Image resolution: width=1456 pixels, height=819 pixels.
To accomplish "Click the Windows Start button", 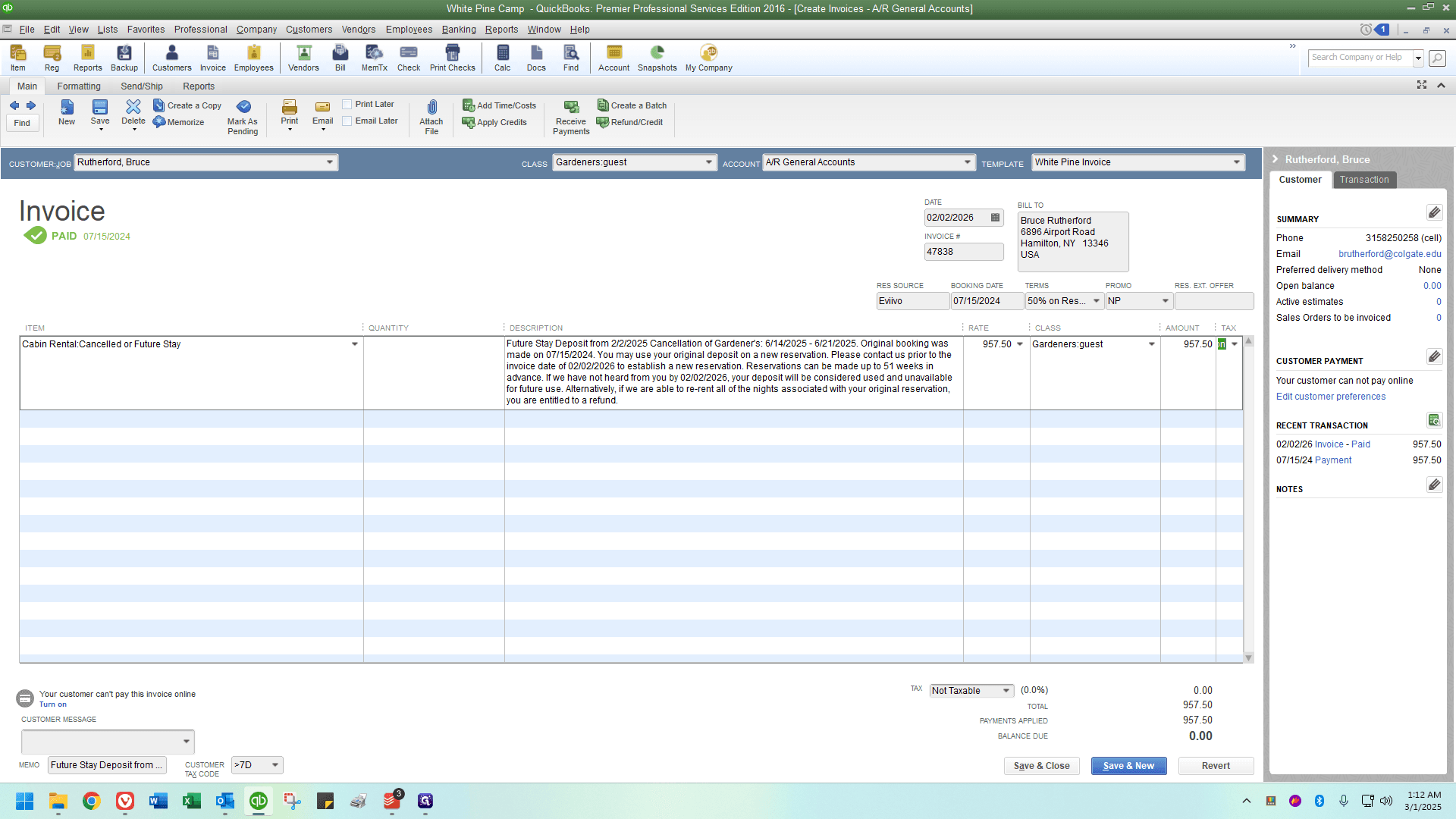I will 25,801.
